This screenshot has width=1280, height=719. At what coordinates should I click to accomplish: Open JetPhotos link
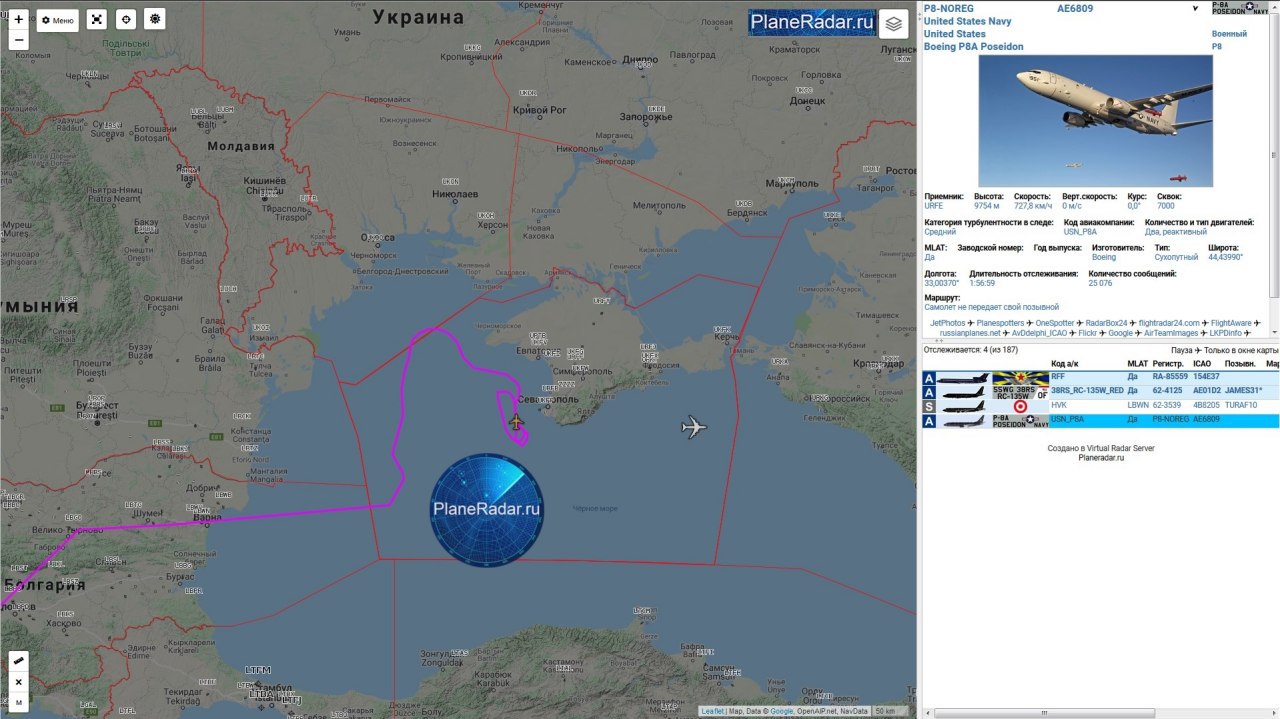pyautogui.click(x=948, y=323)
